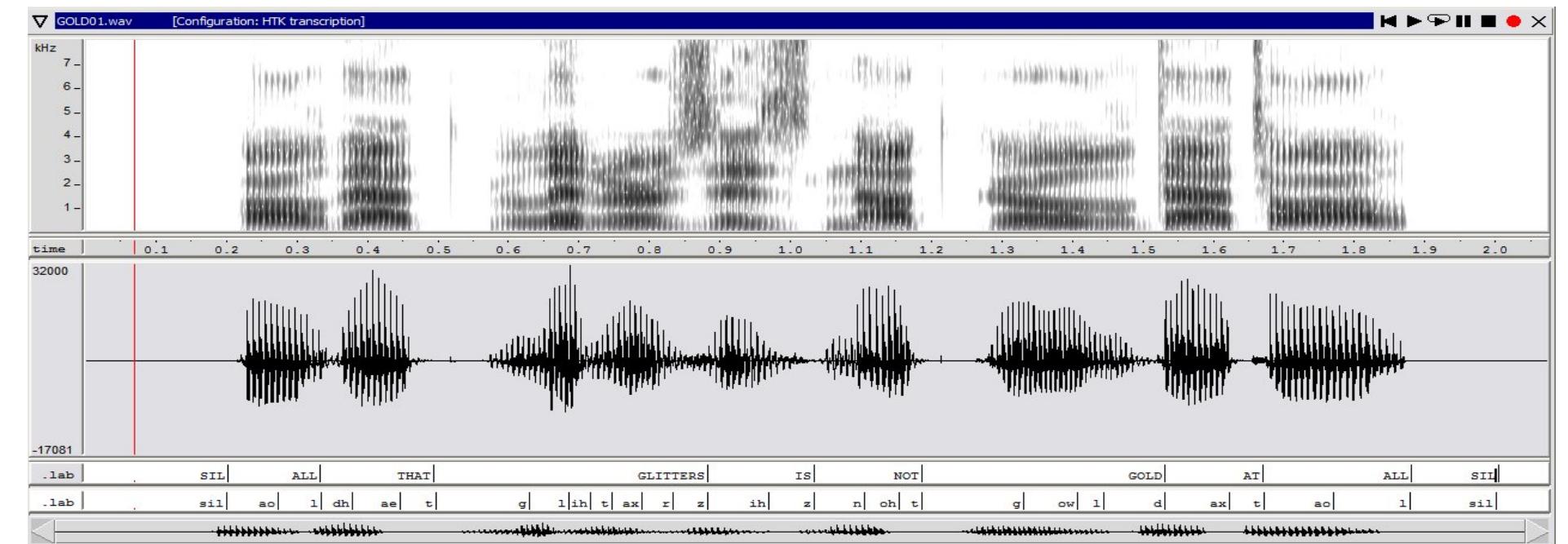Play the GOLD01.wav sound
Viewport: 1568px width, 544px height.
pyautogui.click(x=1414, y=21)
